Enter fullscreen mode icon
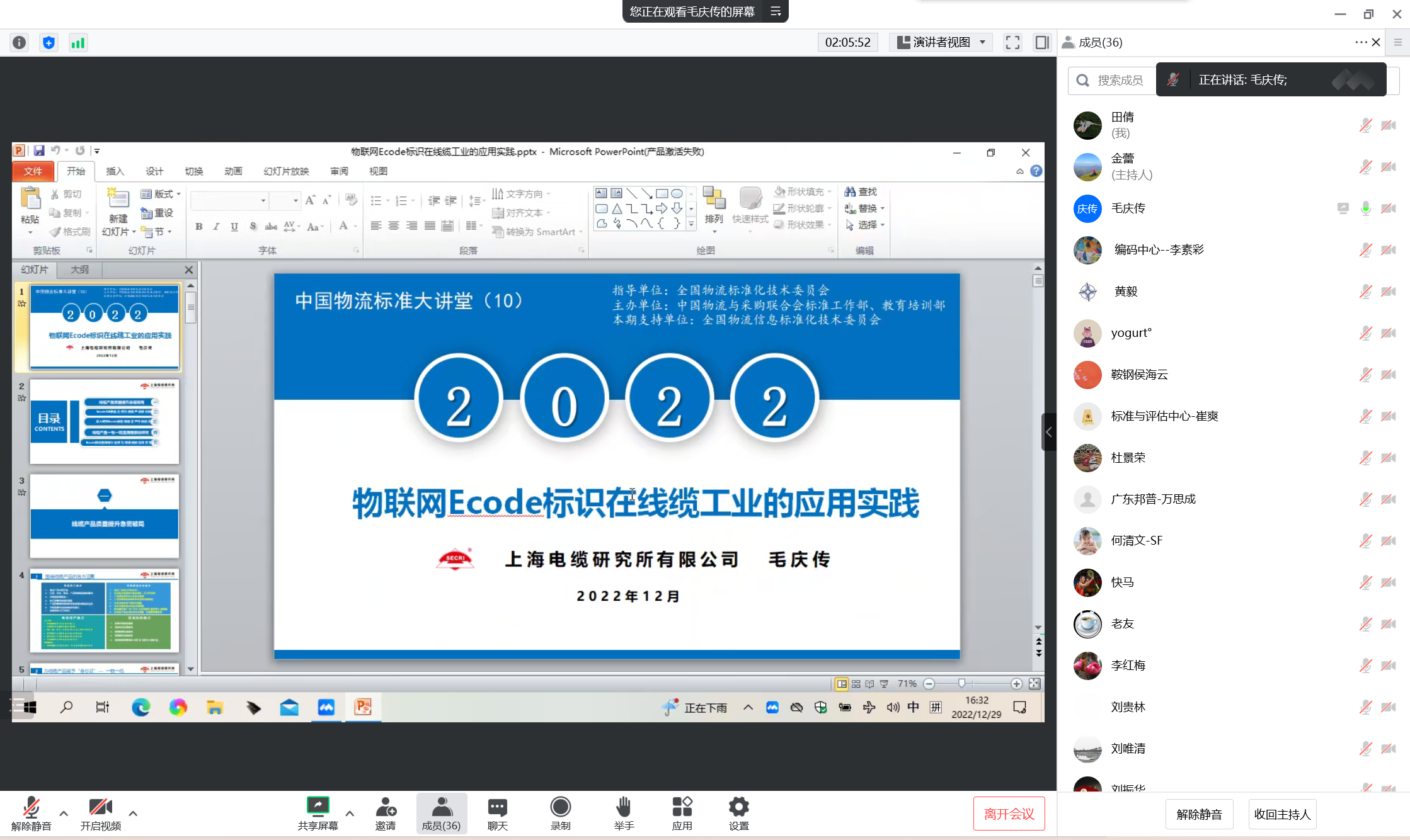The height and width of the screenshot is (840, 1410). point(1012,43)
